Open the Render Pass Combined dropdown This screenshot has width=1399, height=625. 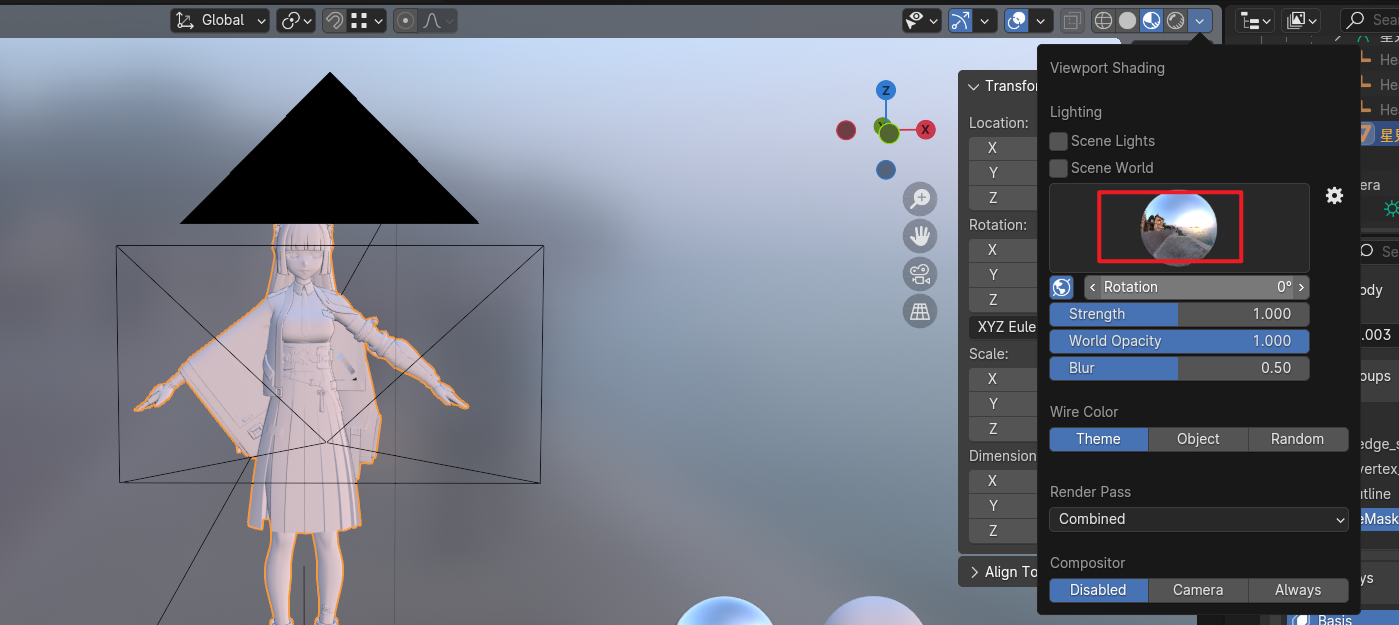(x=1198, y=519)
